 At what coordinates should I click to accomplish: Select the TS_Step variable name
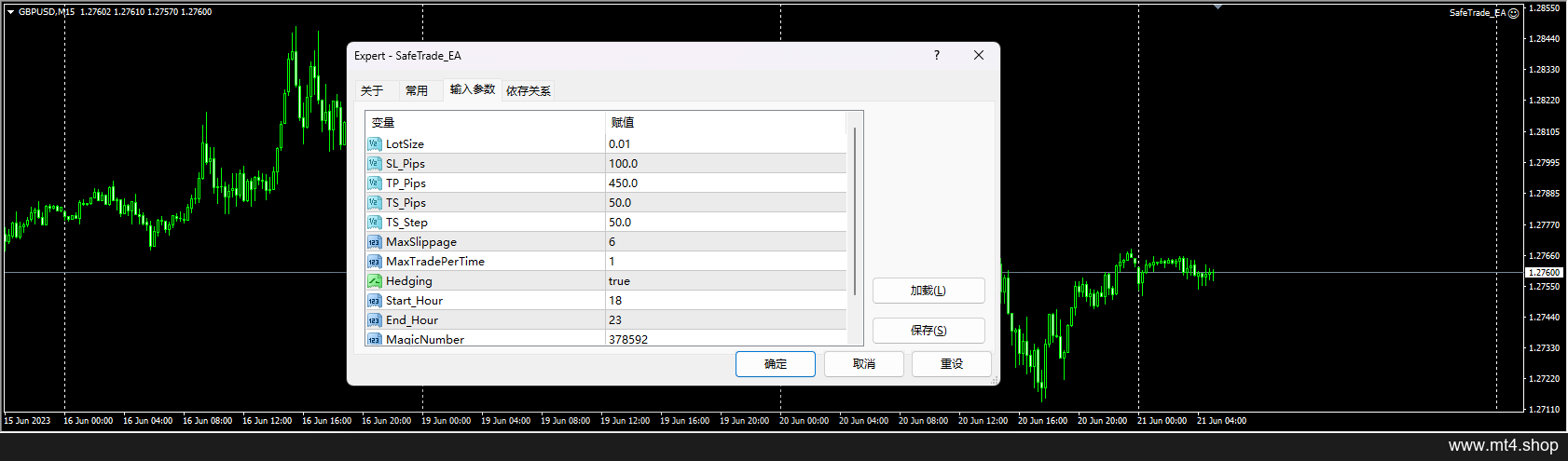[x=406, y=222]
